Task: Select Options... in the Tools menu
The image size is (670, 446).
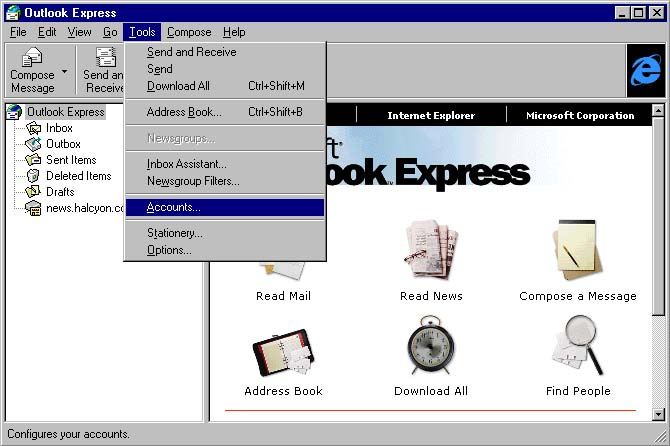Action: 169,250
